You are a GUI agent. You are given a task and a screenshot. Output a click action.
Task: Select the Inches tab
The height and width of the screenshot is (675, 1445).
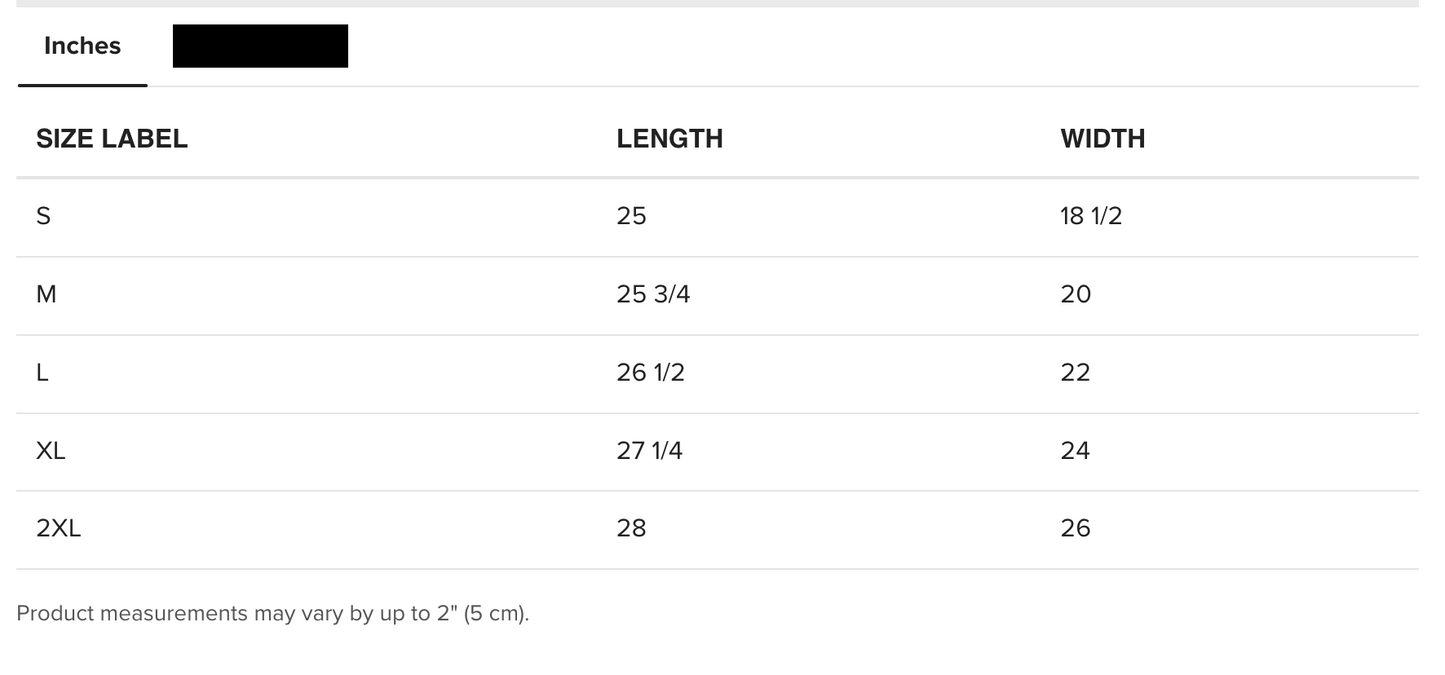(x=82, y=46)
